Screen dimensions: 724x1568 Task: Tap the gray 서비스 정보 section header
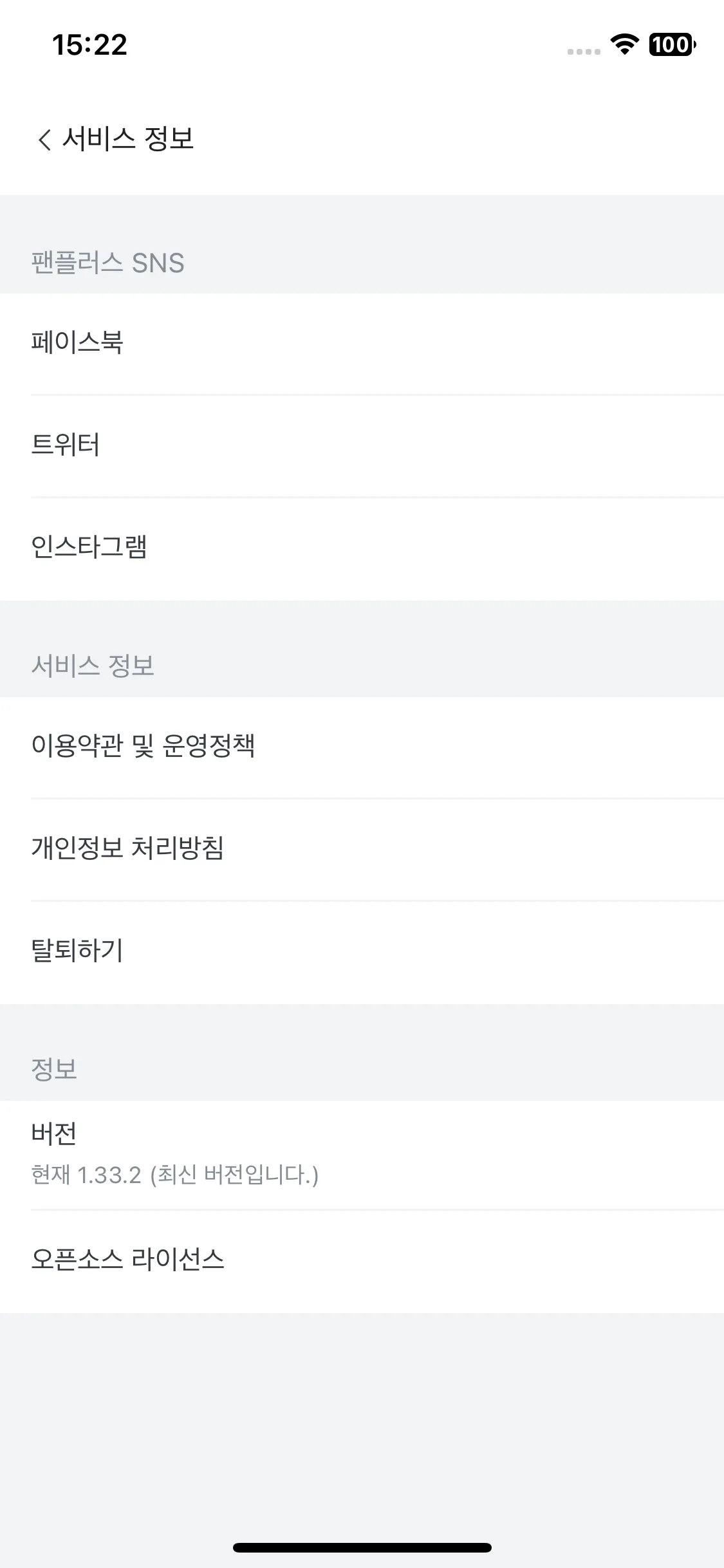pos(93,666)
